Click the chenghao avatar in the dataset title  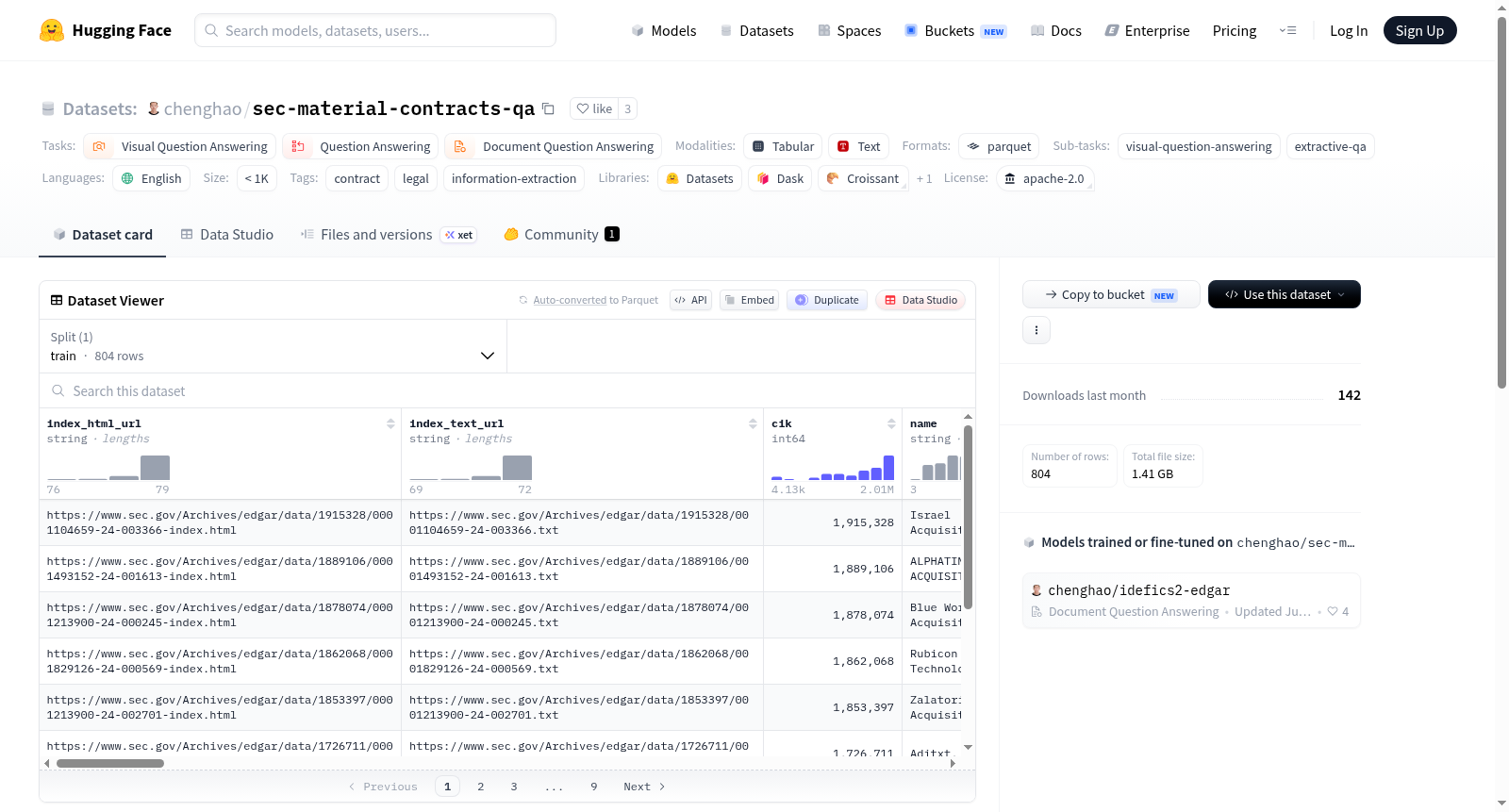154,108
